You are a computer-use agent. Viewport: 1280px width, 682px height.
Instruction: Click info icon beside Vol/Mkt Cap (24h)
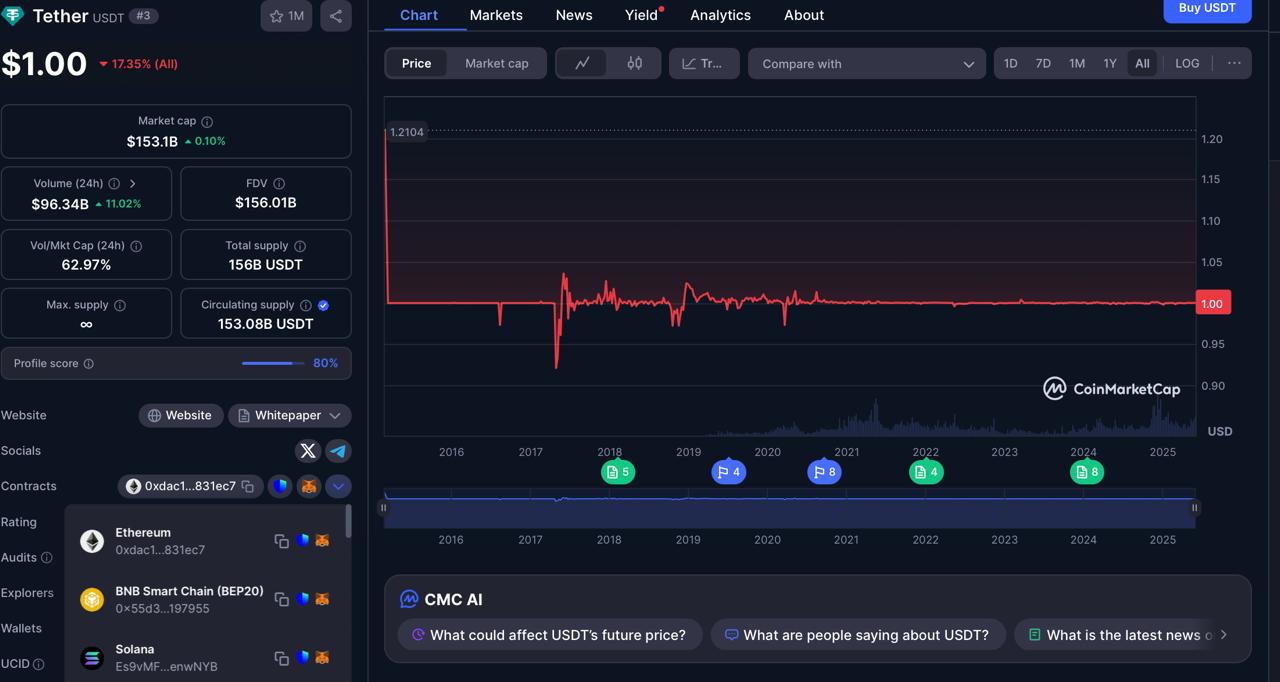coord(136,246)
